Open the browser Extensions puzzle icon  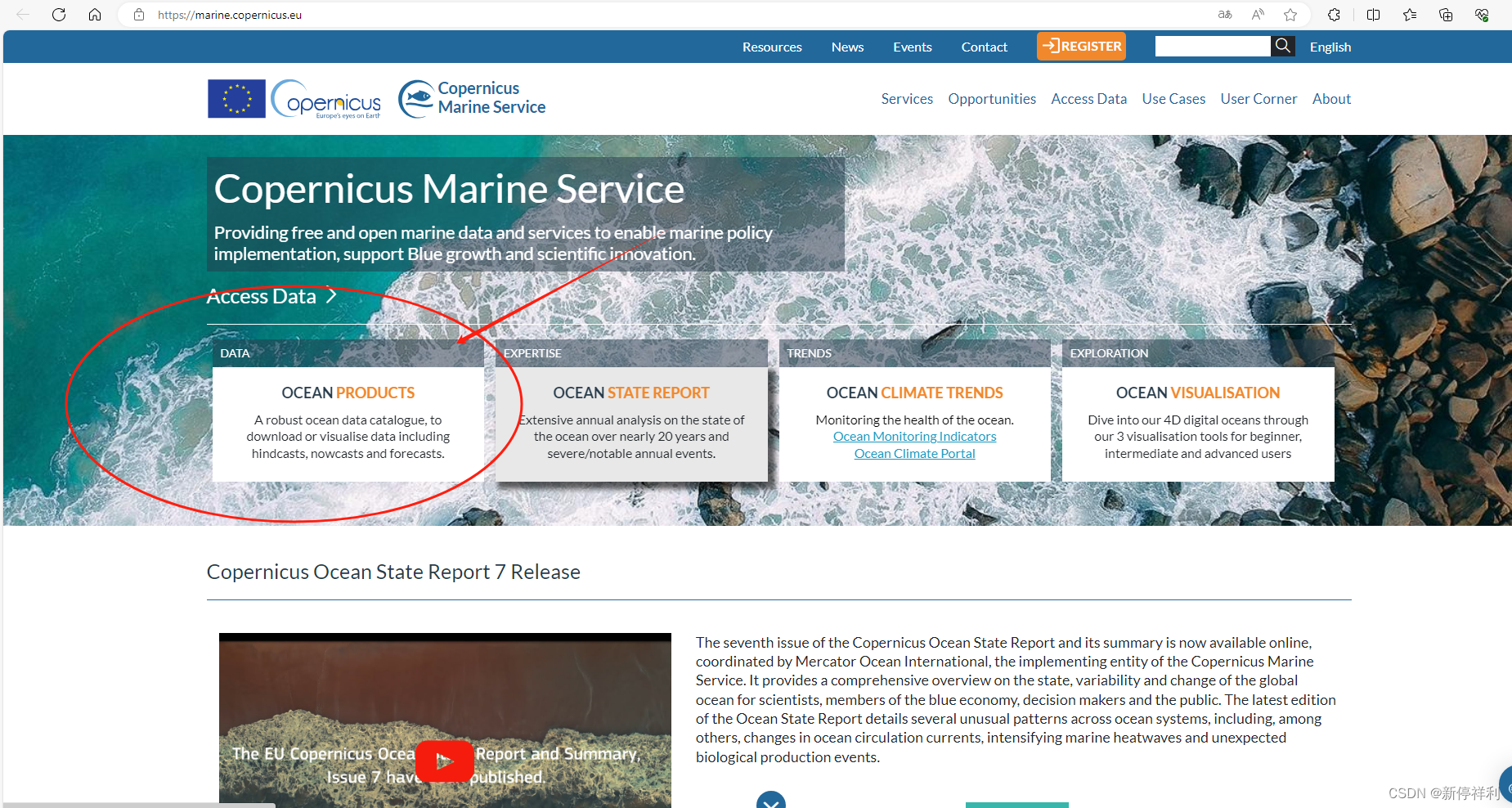click(x=1334, y=15)
